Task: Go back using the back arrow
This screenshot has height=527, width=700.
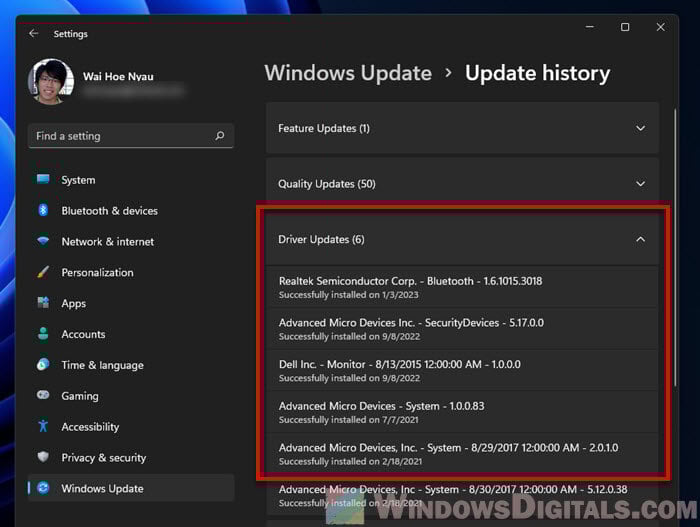Action: [x=33, y=33]
